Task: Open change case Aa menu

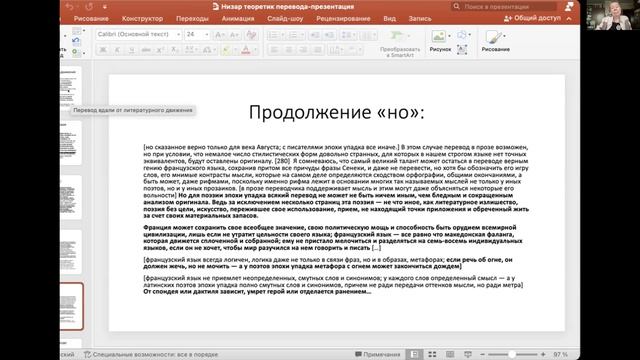Action: (x=208, y=50)
